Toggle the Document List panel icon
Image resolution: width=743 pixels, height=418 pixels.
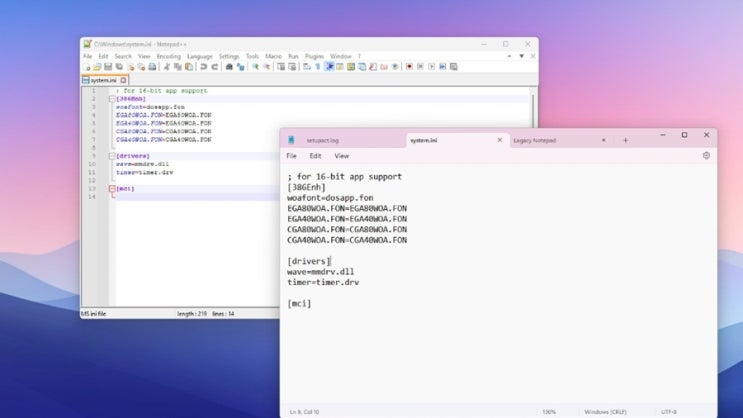[362, 67]
